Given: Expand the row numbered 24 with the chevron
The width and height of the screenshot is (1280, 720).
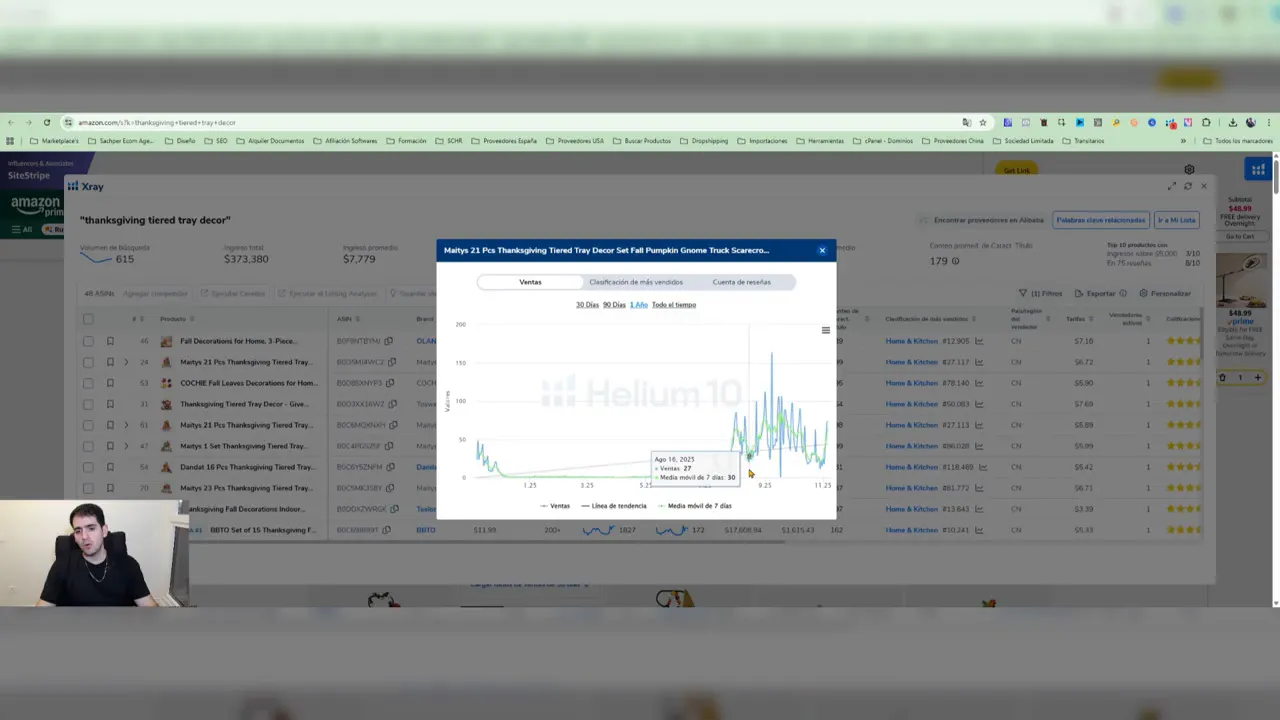Looking at the screenshot, I should pyautogui.click(x=126, y=362).
